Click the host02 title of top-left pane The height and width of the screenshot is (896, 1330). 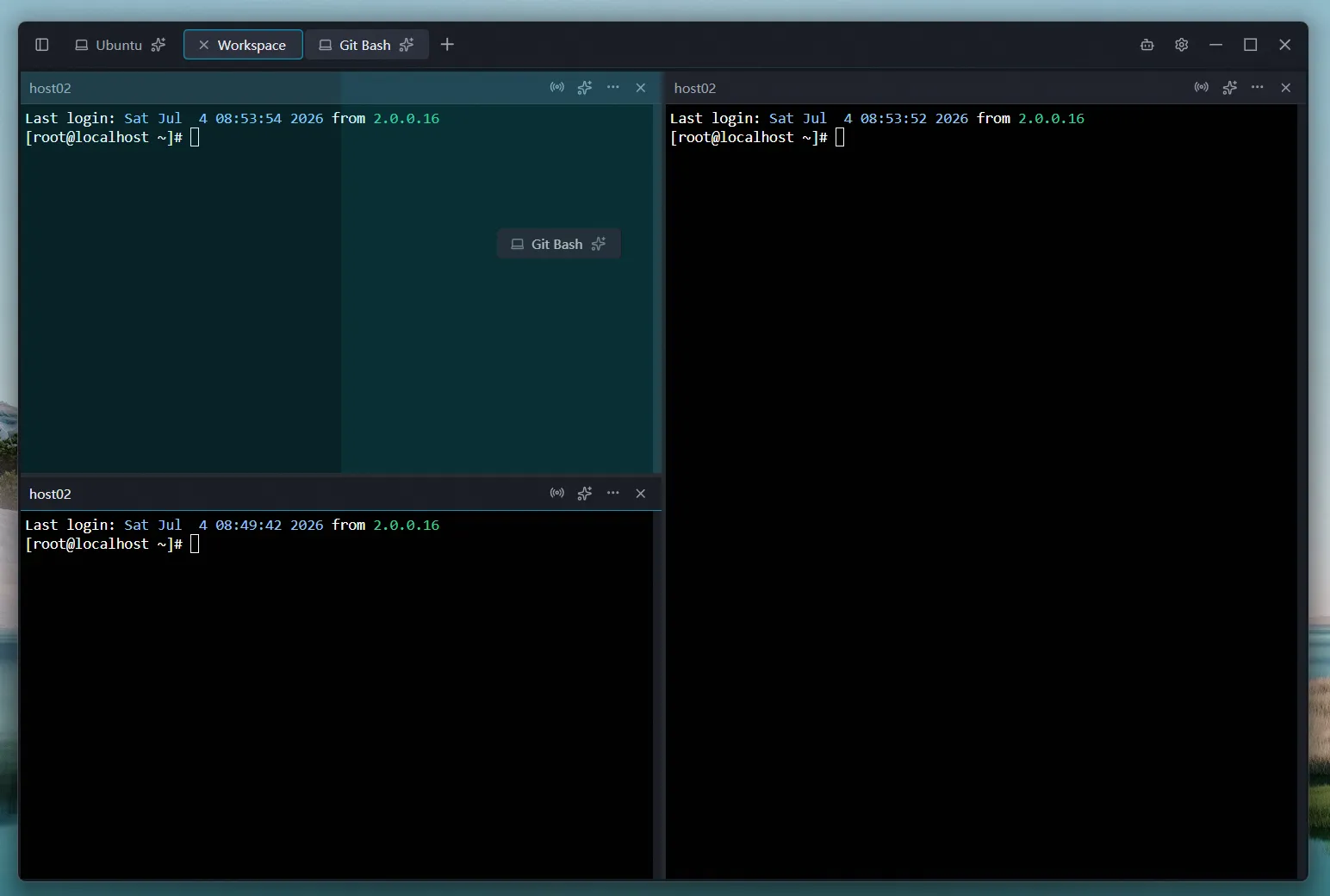50,88
